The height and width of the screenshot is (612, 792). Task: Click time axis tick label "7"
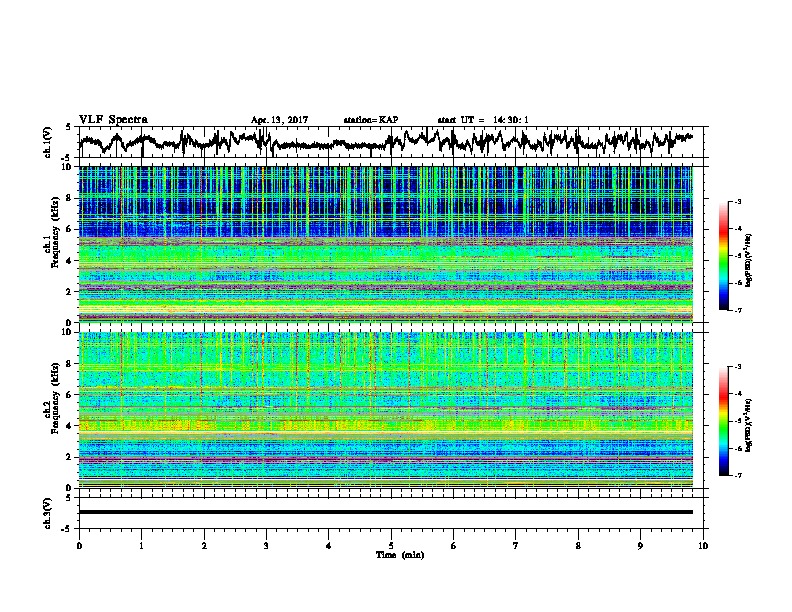(x=516, y=546)
